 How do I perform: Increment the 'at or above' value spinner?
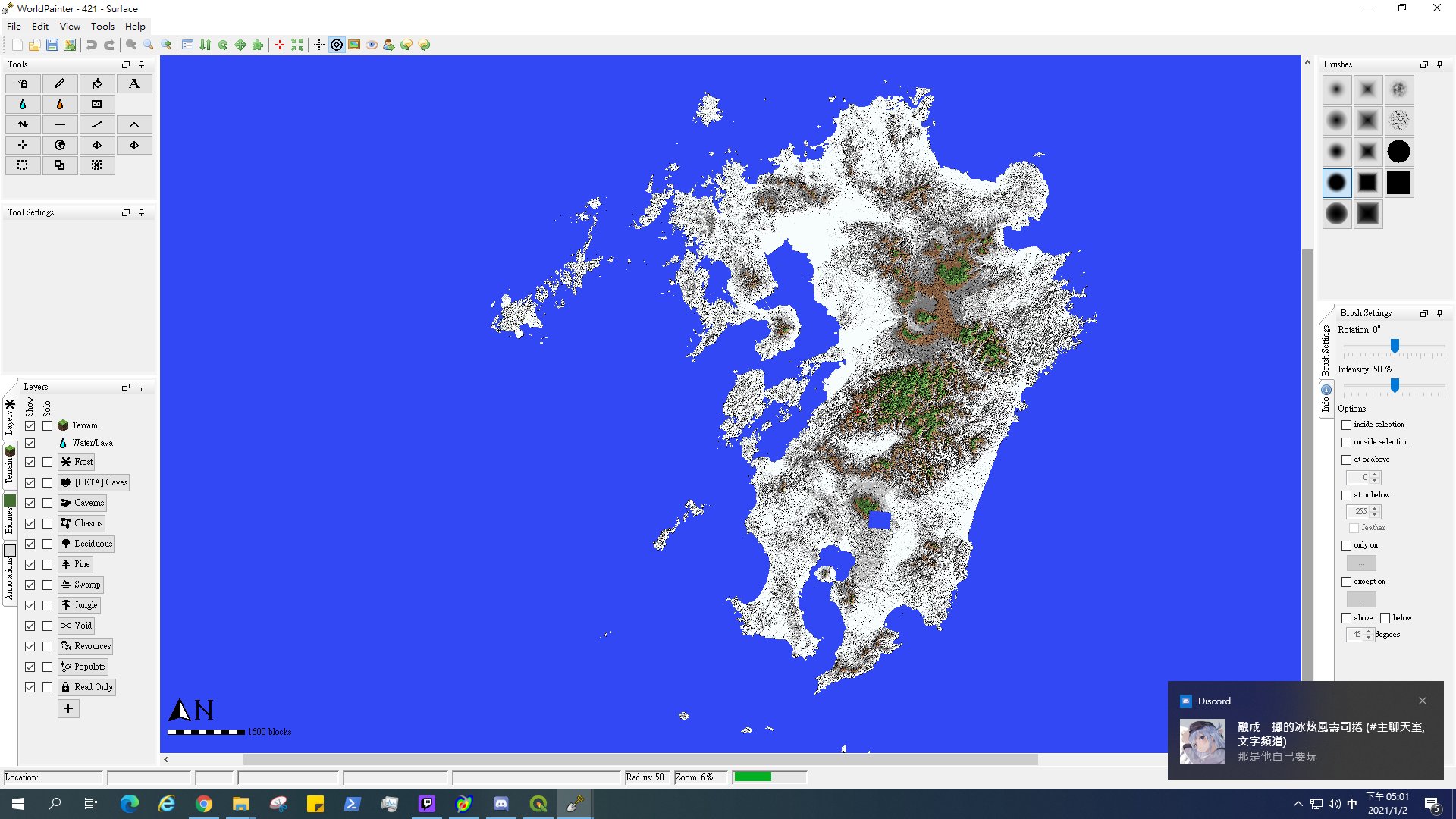(1375, 475)
